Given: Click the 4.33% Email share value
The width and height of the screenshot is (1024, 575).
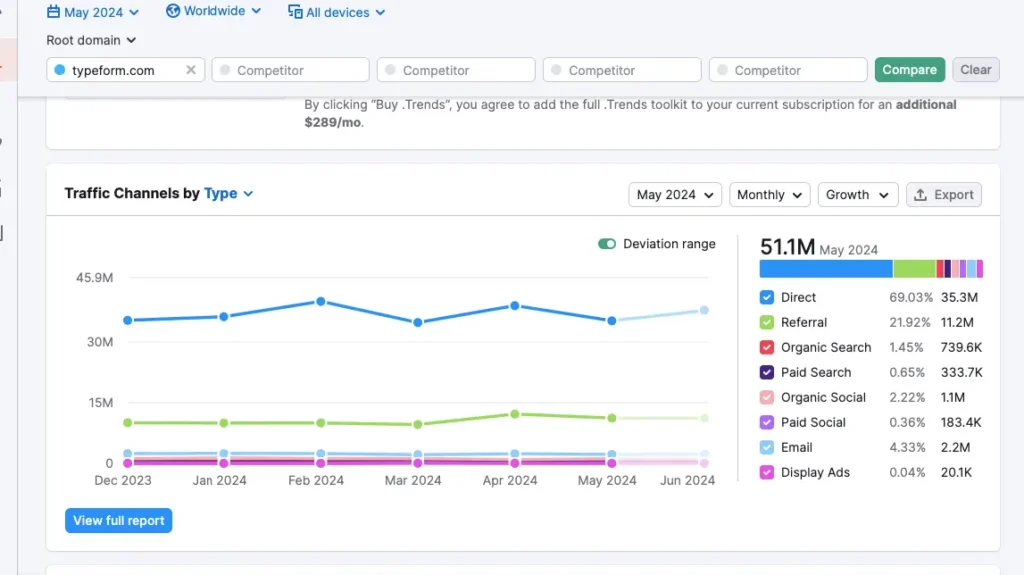Looking at the screenshot, I should [x=906, y=448].
